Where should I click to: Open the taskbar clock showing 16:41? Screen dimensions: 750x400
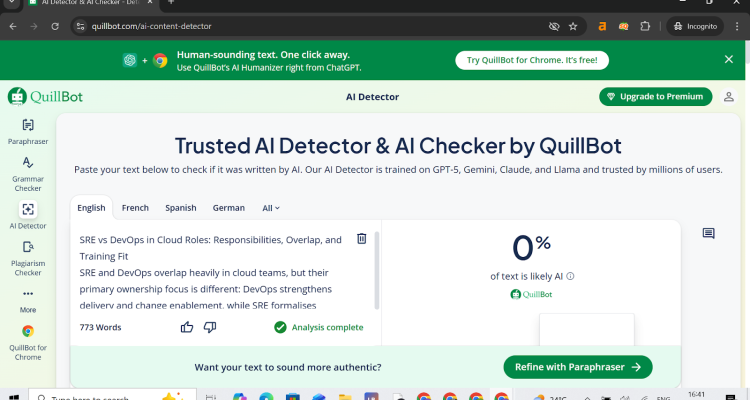696,395
